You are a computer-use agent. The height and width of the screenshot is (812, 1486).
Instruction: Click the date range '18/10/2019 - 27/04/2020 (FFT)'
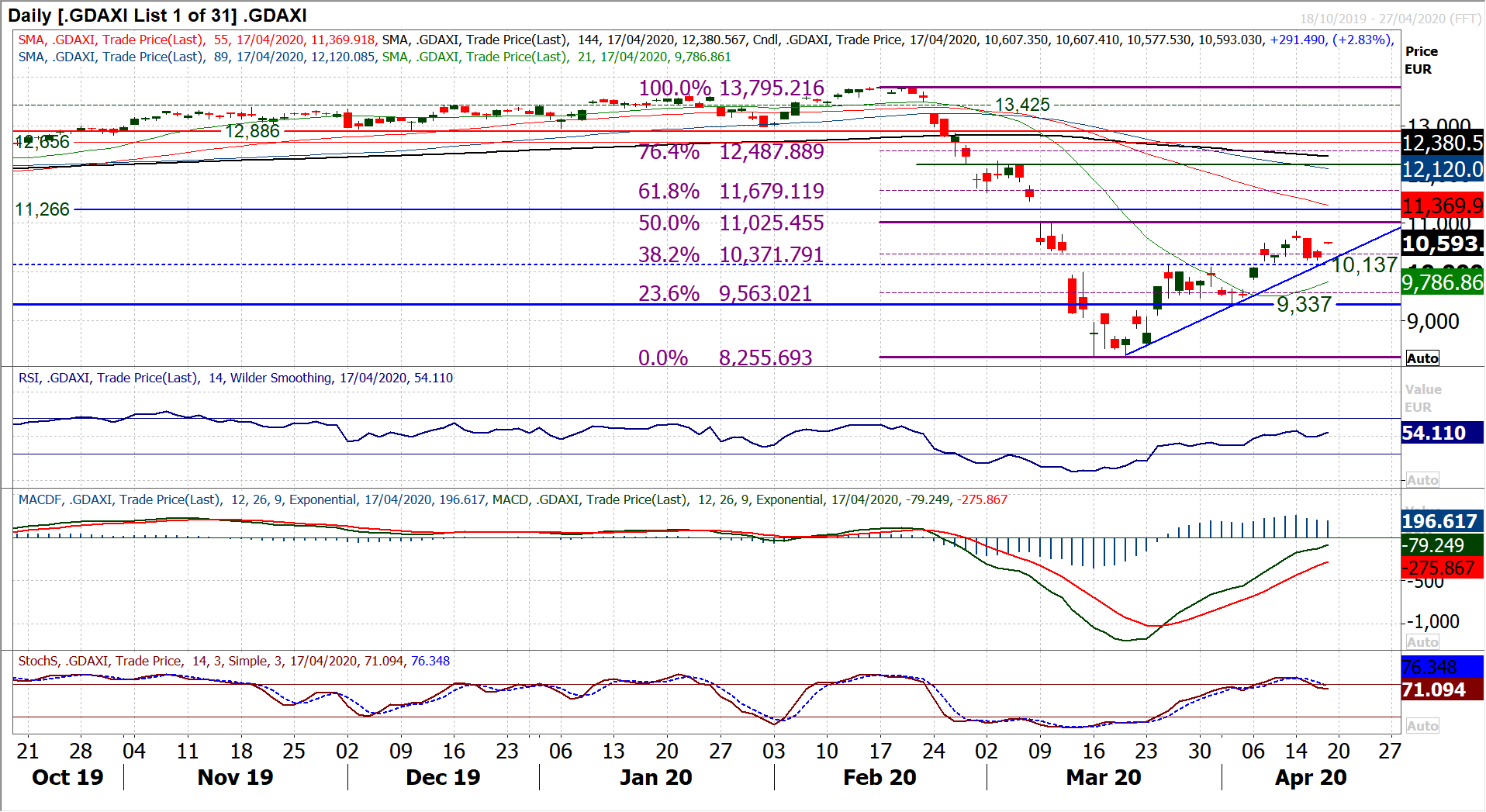pyautogui.click(x=1391, y=19)
